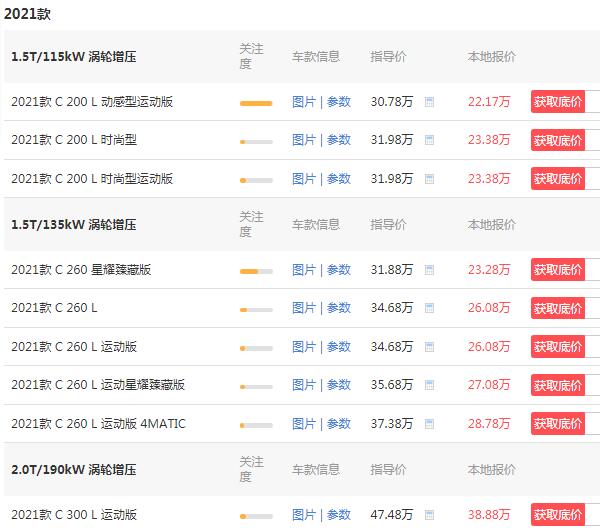The image size is (600, 530).
Task: Click 获取底价 button next to 27.08万
Action: click(x=558, y=385)
